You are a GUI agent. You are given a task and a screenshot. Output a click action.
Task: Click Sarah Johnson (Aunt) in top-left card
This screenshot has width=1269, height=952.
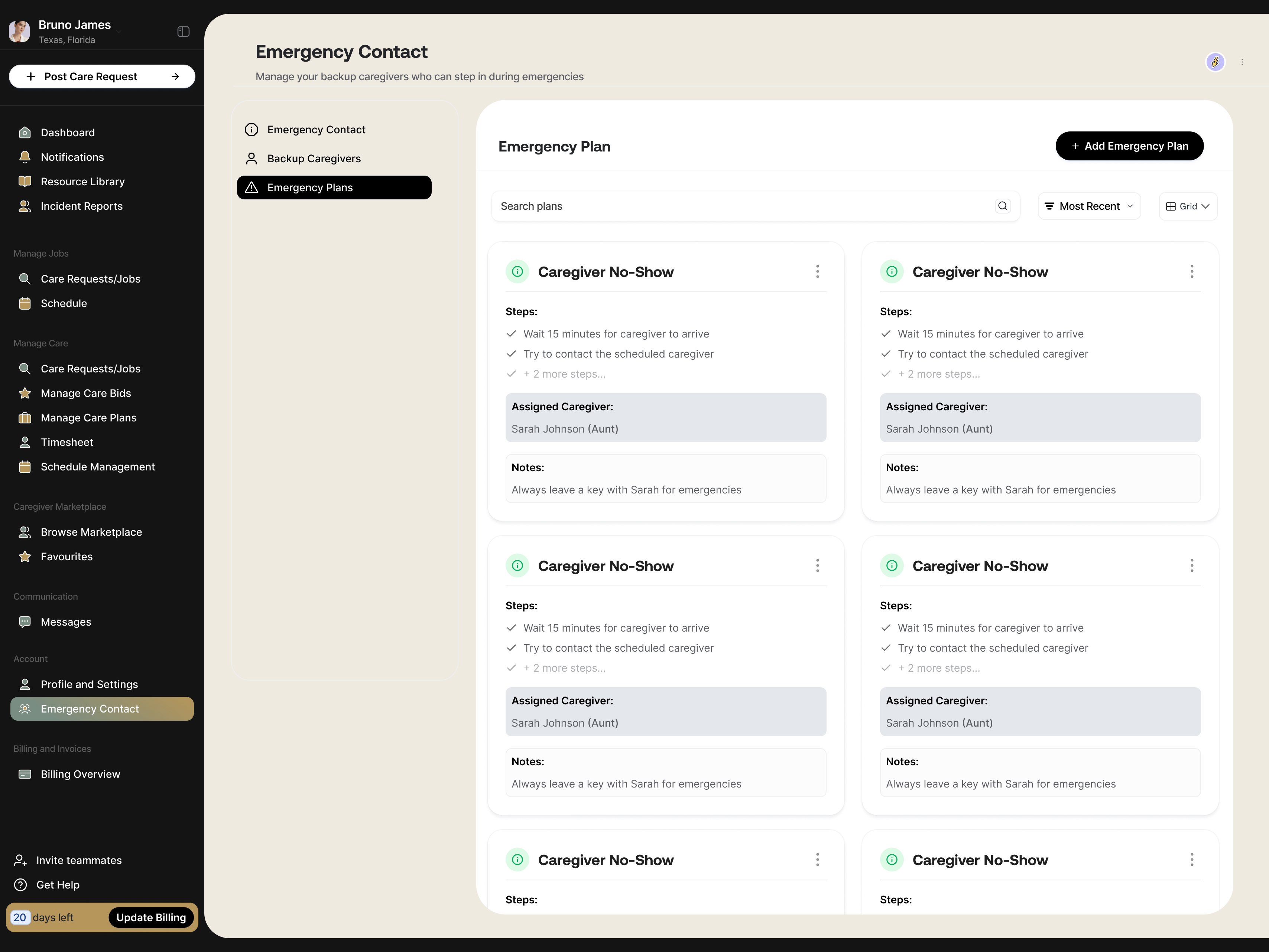[x=565, y=429]
